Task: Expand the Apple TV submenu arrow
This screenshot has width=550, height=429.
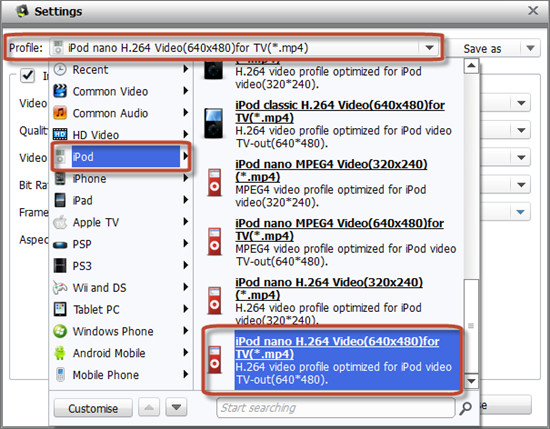Action: click(186, 222)
